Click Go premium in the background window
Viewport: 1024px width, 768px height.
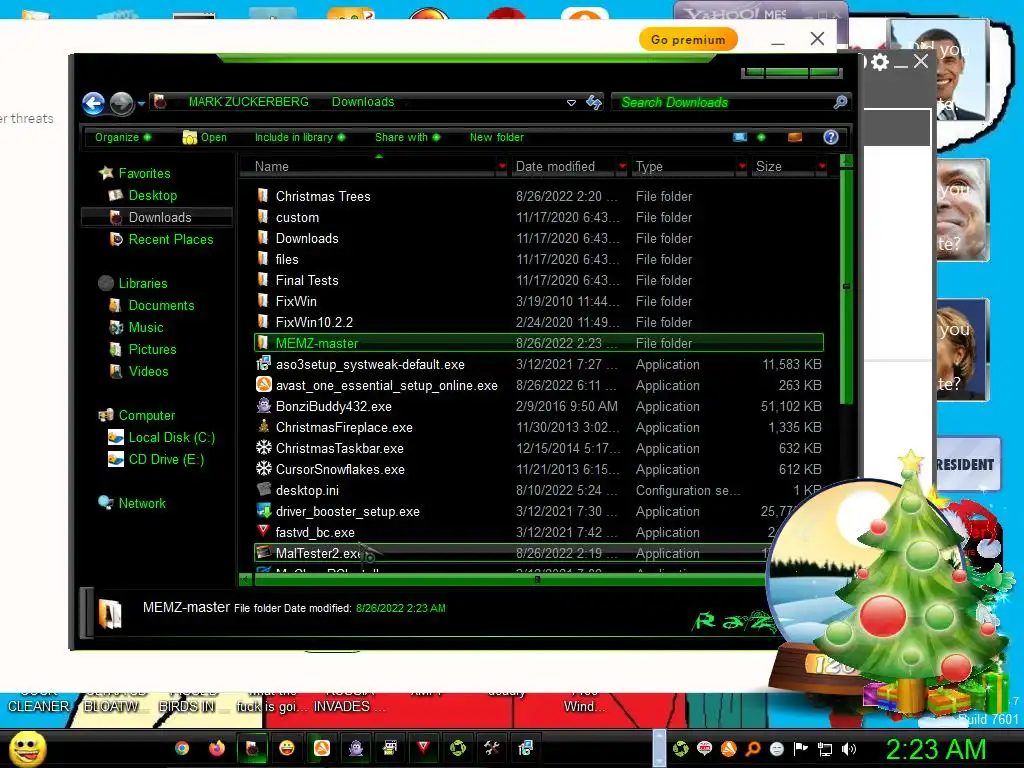pyautogui.click(x=688, y=40)
